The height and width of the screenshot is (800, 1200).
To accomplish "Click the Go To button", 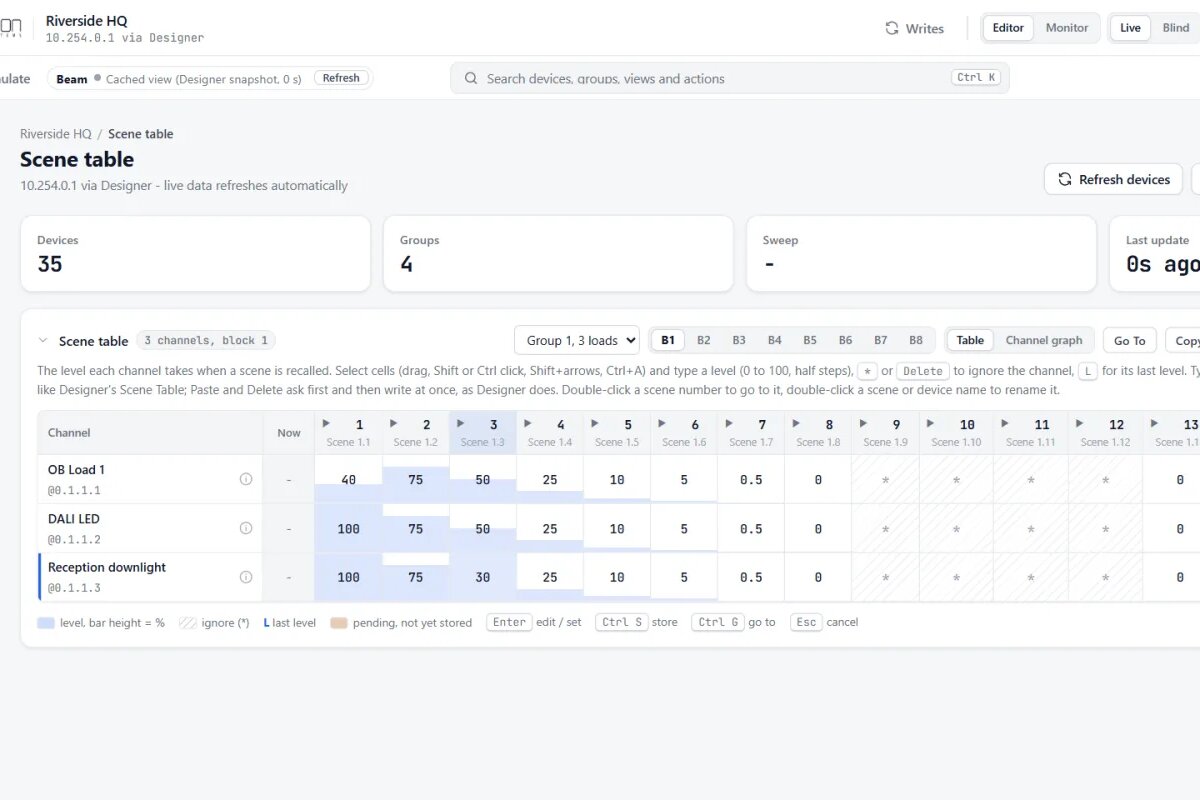I will click(x=1130, y=340).
